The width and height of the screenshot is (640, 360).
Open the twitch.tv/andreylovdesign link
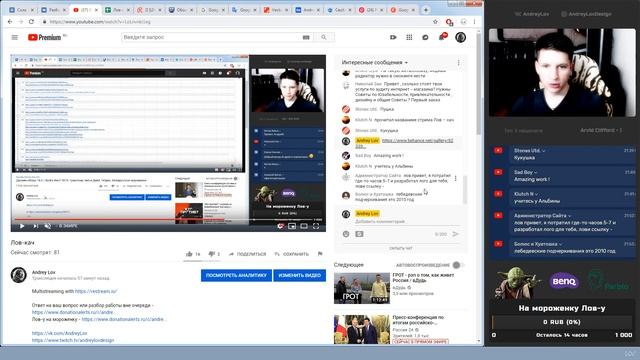pos(73,340)
